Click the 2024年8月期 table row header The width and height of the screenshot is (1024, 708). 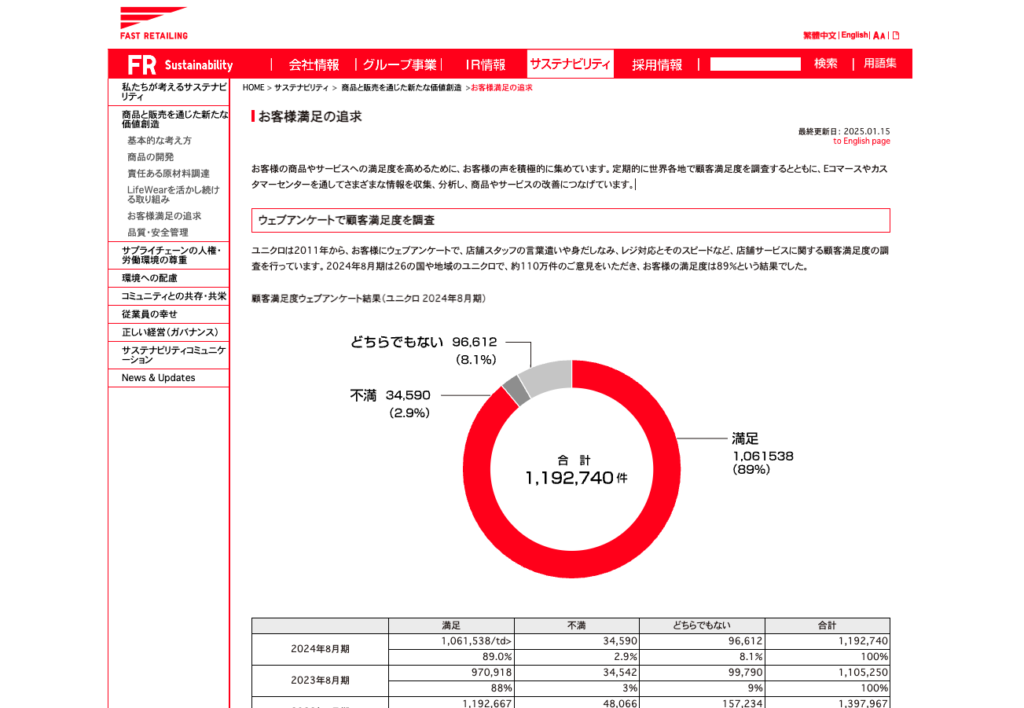[x=320, y=649]
